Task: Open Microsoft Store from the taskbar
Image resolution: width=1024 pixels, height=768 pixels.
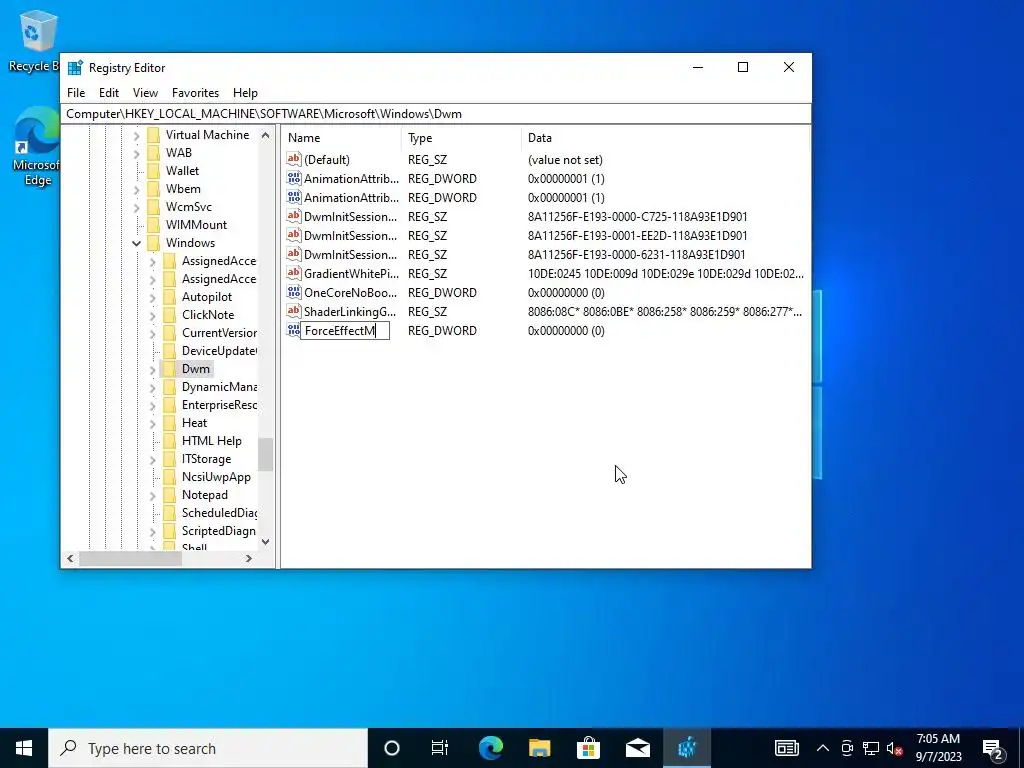Action: 588,748
